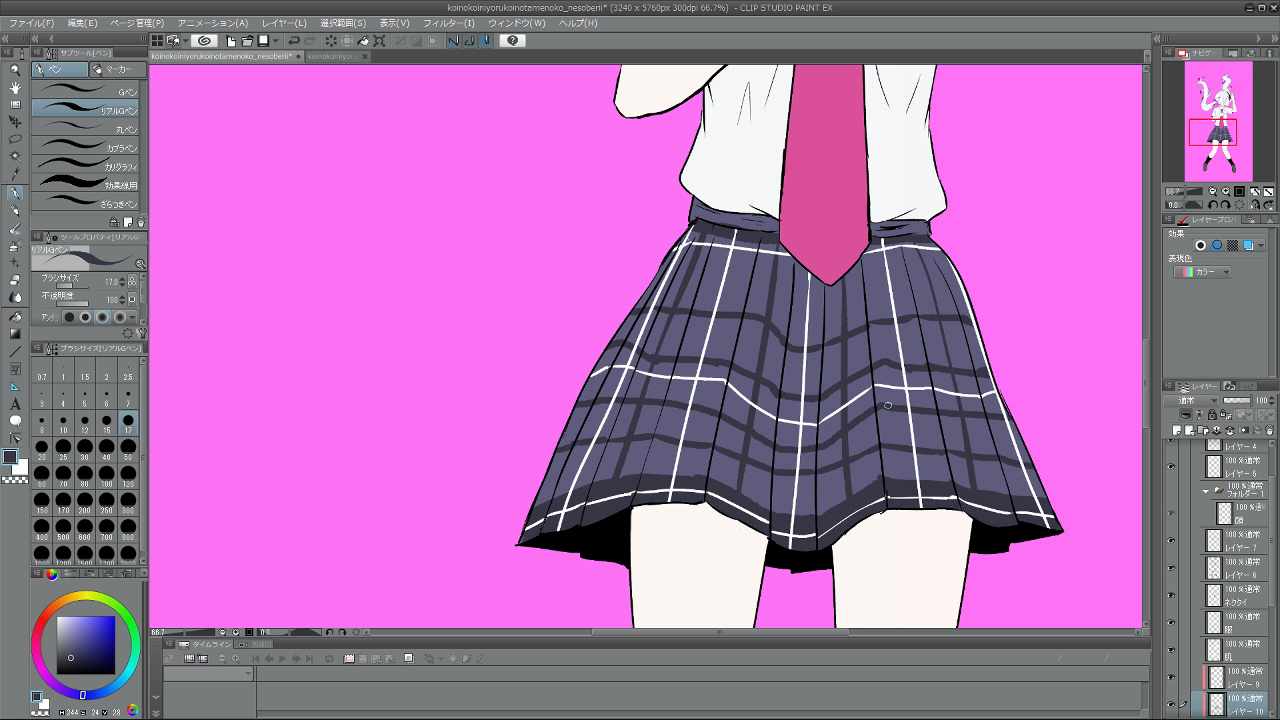Toggle visibility of the ネクタイ layer
1280x720 pixels.
point(1171,592)
